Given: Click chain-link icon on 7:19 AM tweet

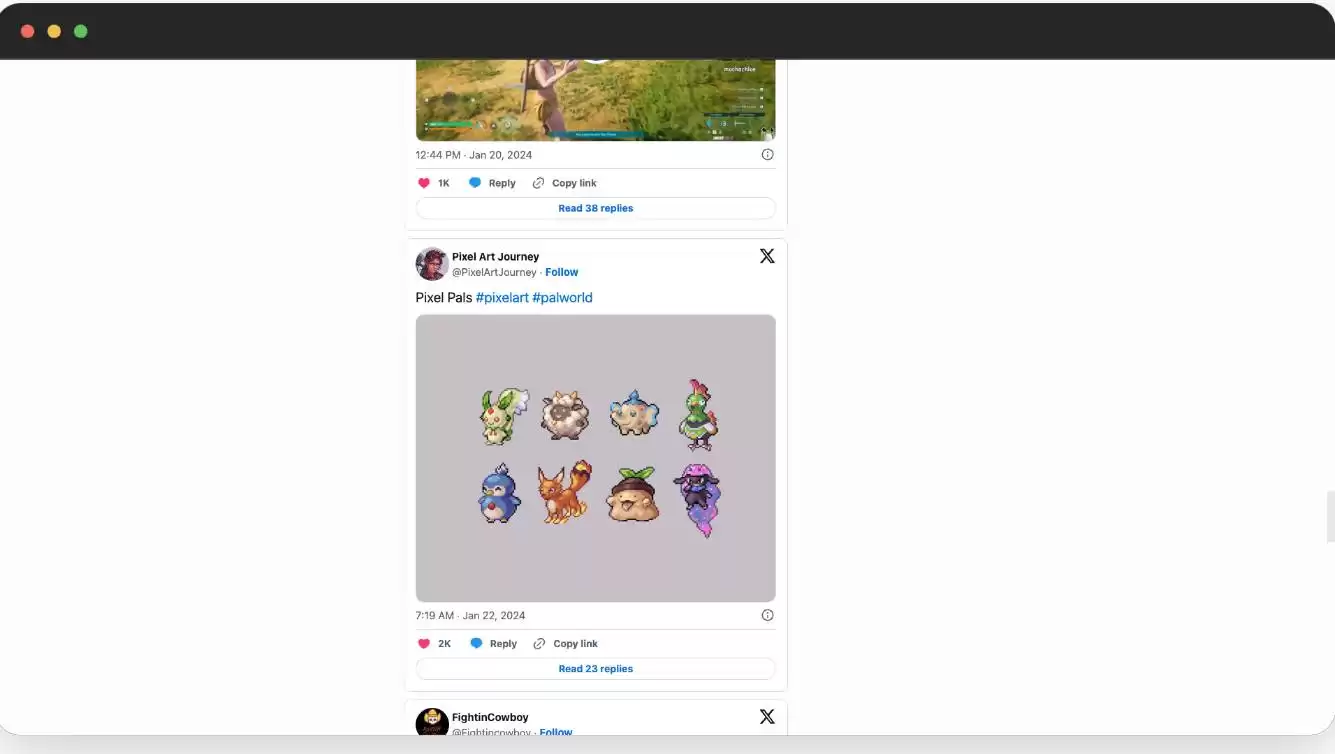Looking at the screenshot, I should (x=540, y=643).
